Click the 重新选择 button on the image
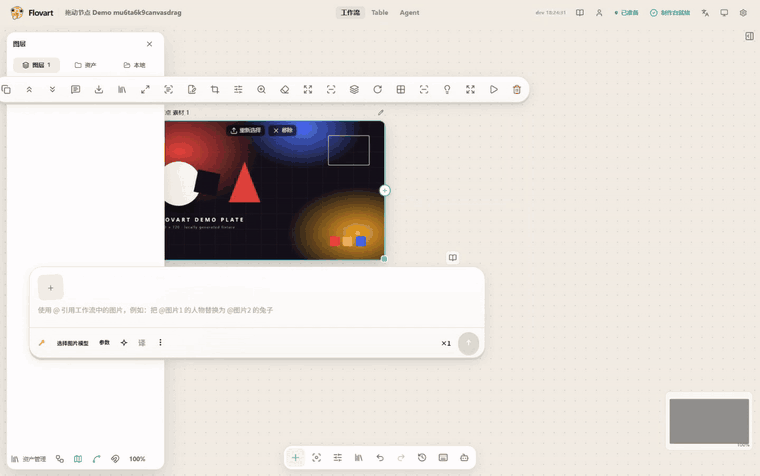760x476 pixels. click(246, 130)
